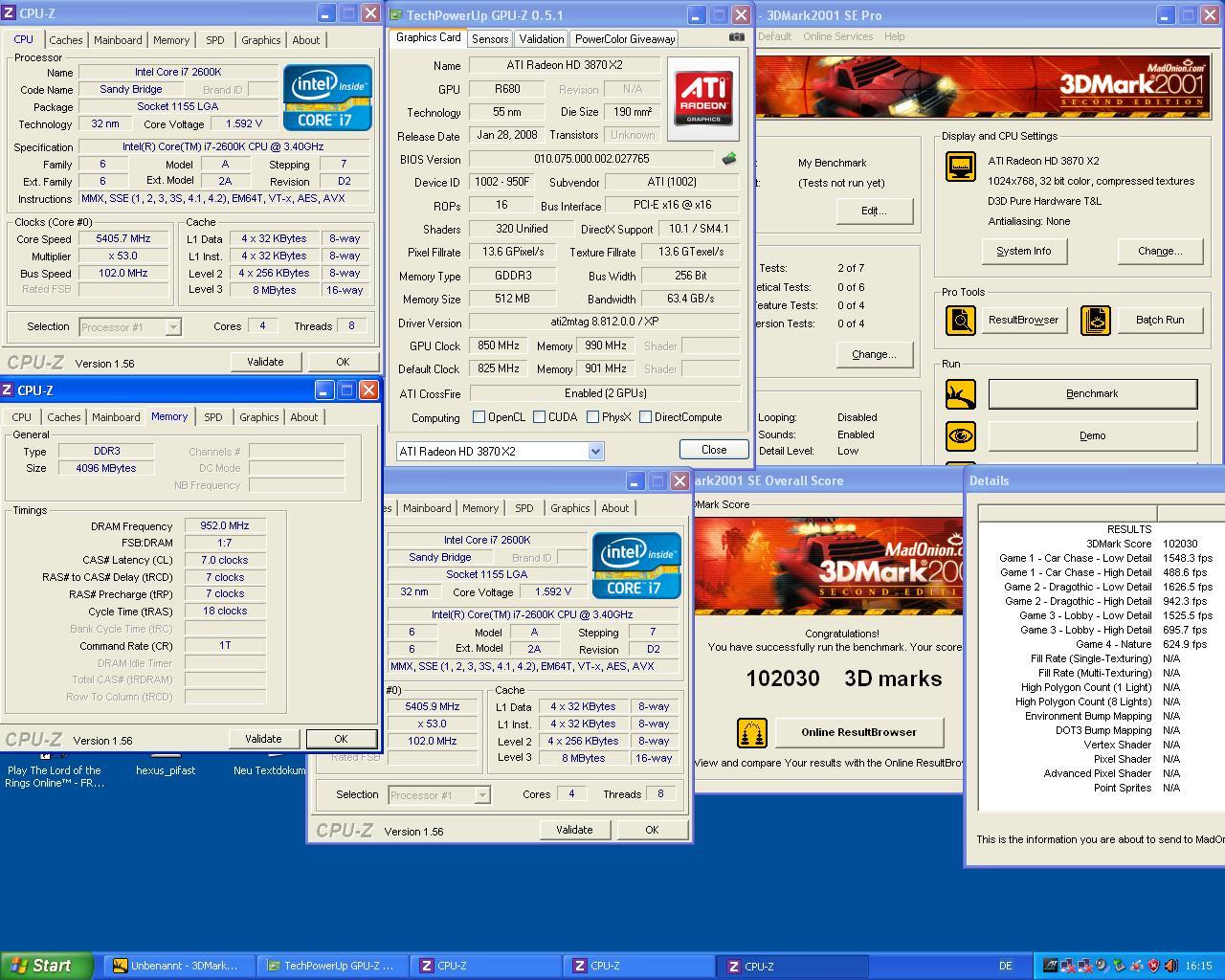Click Validate in the top-left CPU-Z window

265,362
